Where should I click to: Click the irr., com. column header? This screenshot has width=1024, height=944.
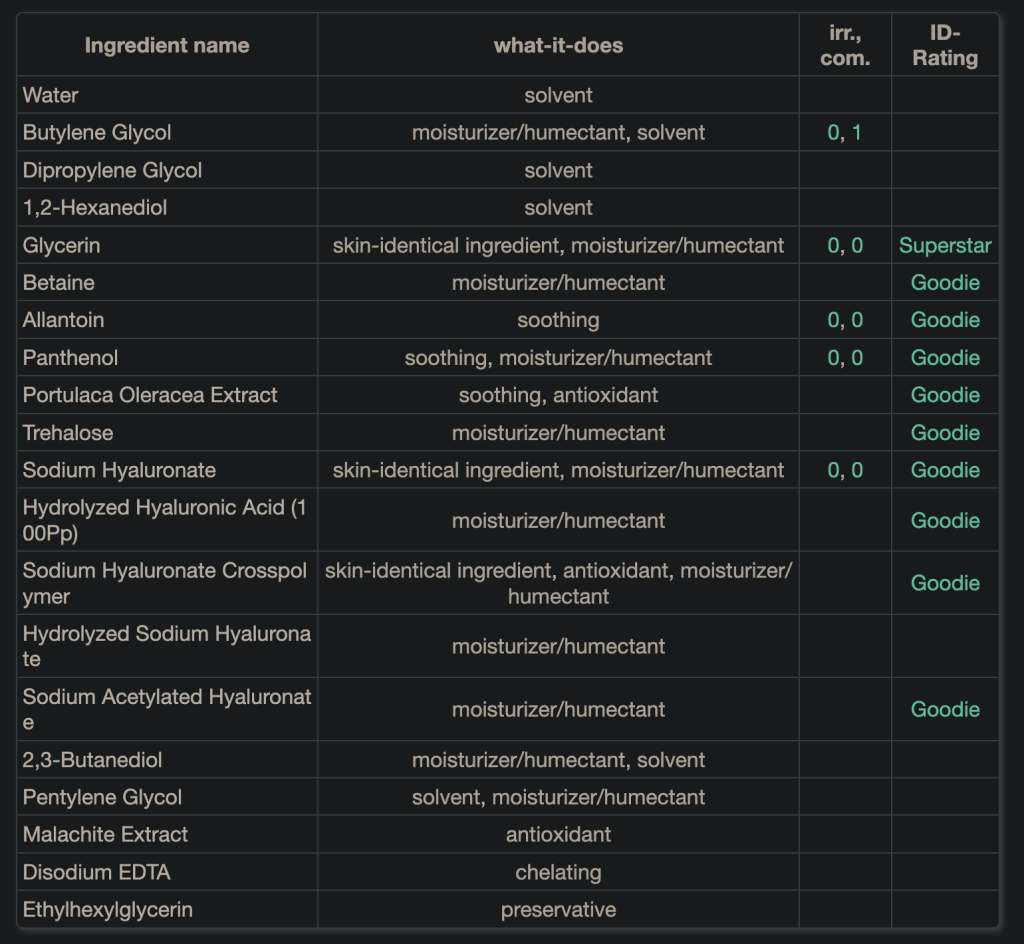(844, 45)
